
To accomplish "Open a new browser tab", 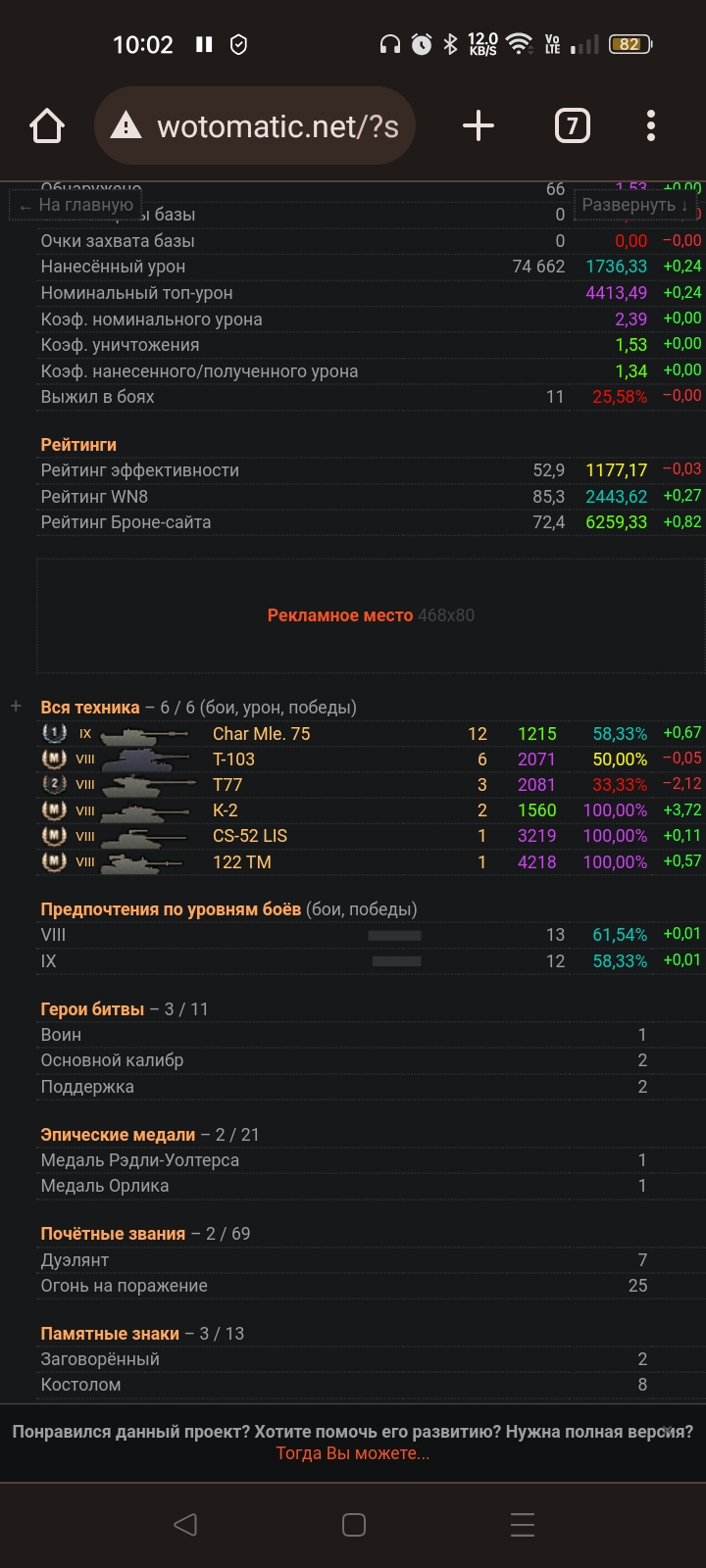I will point(478,126).
